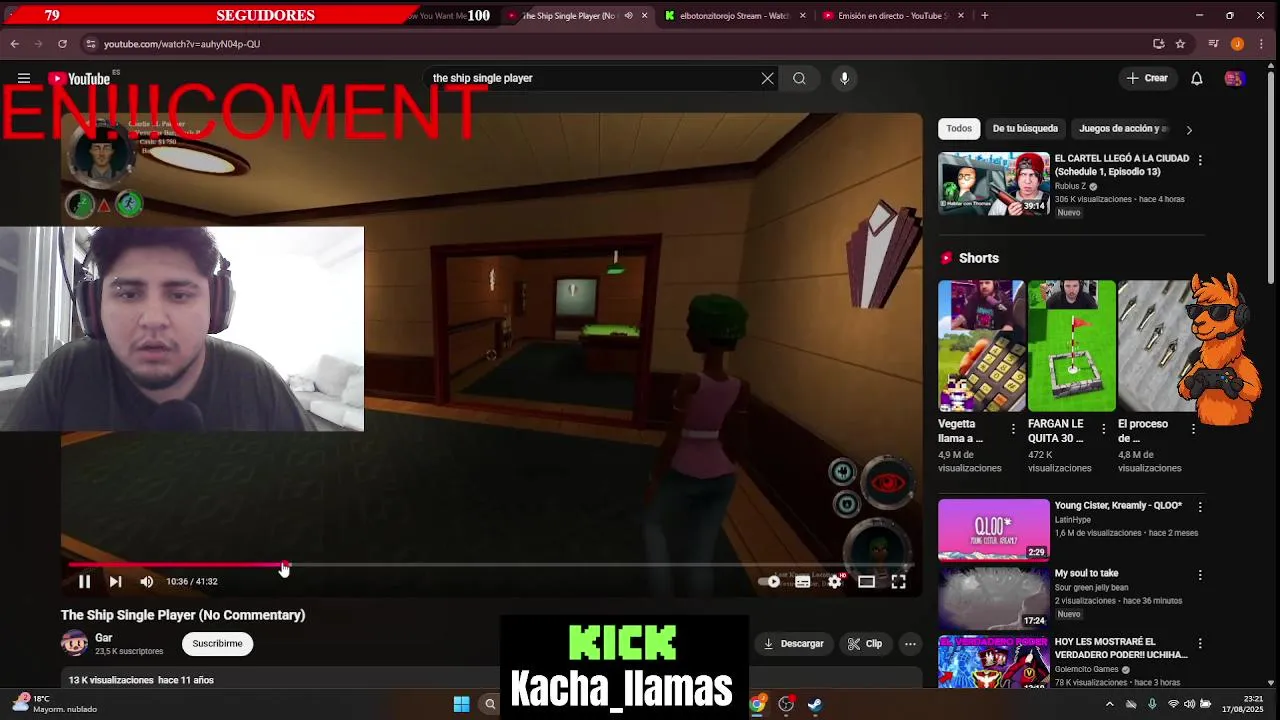Open options menu for 'HOY LES MOSTRARÉ EL VERDADERO PODER'
This screenshot has height=720, width=1280.
(x=1200, y=643)
